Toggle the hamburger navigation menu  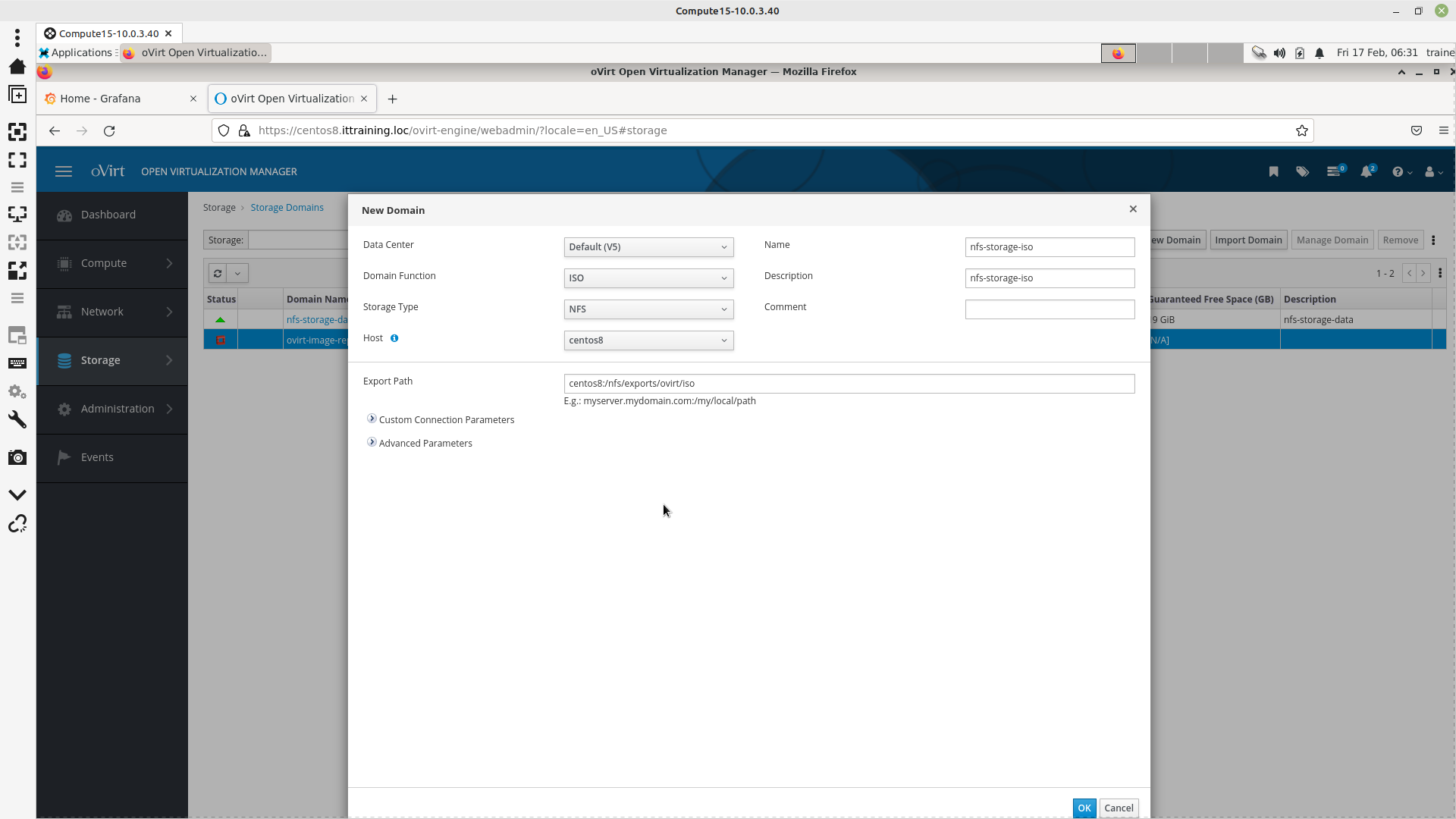[64, 172]
